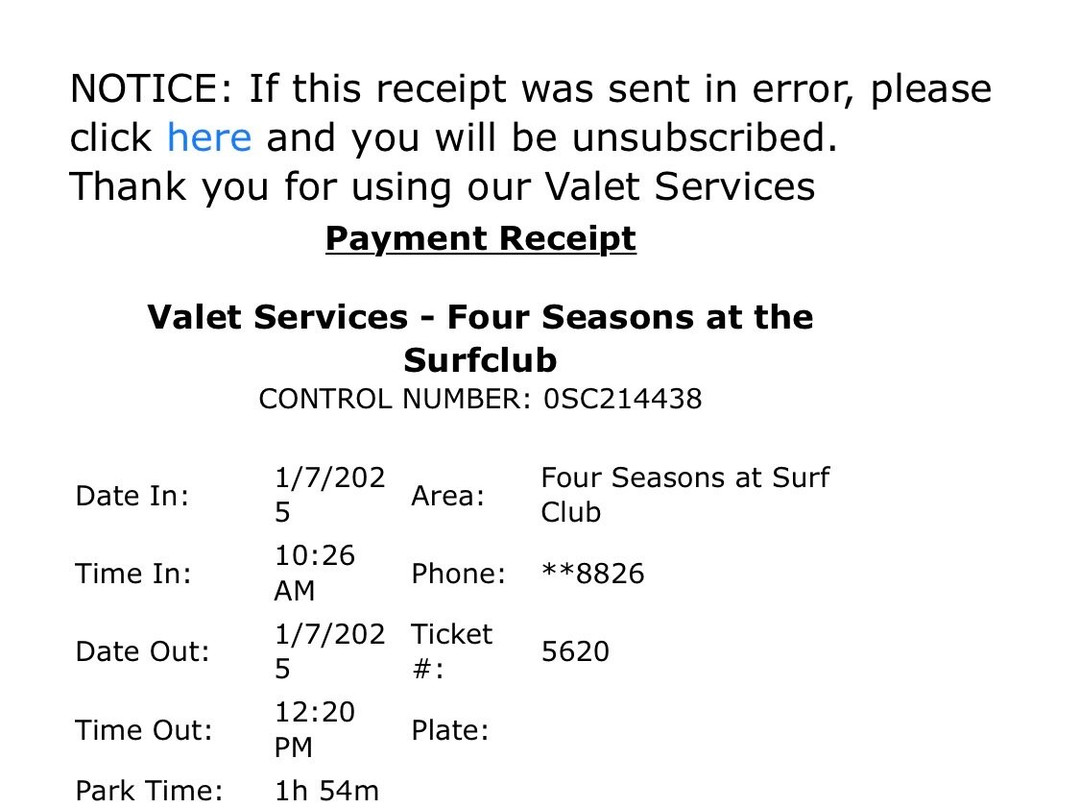Click the "Time Out:" label
Image resolution: width=1080 pixels, height=808 pixels.
[144, 730]
